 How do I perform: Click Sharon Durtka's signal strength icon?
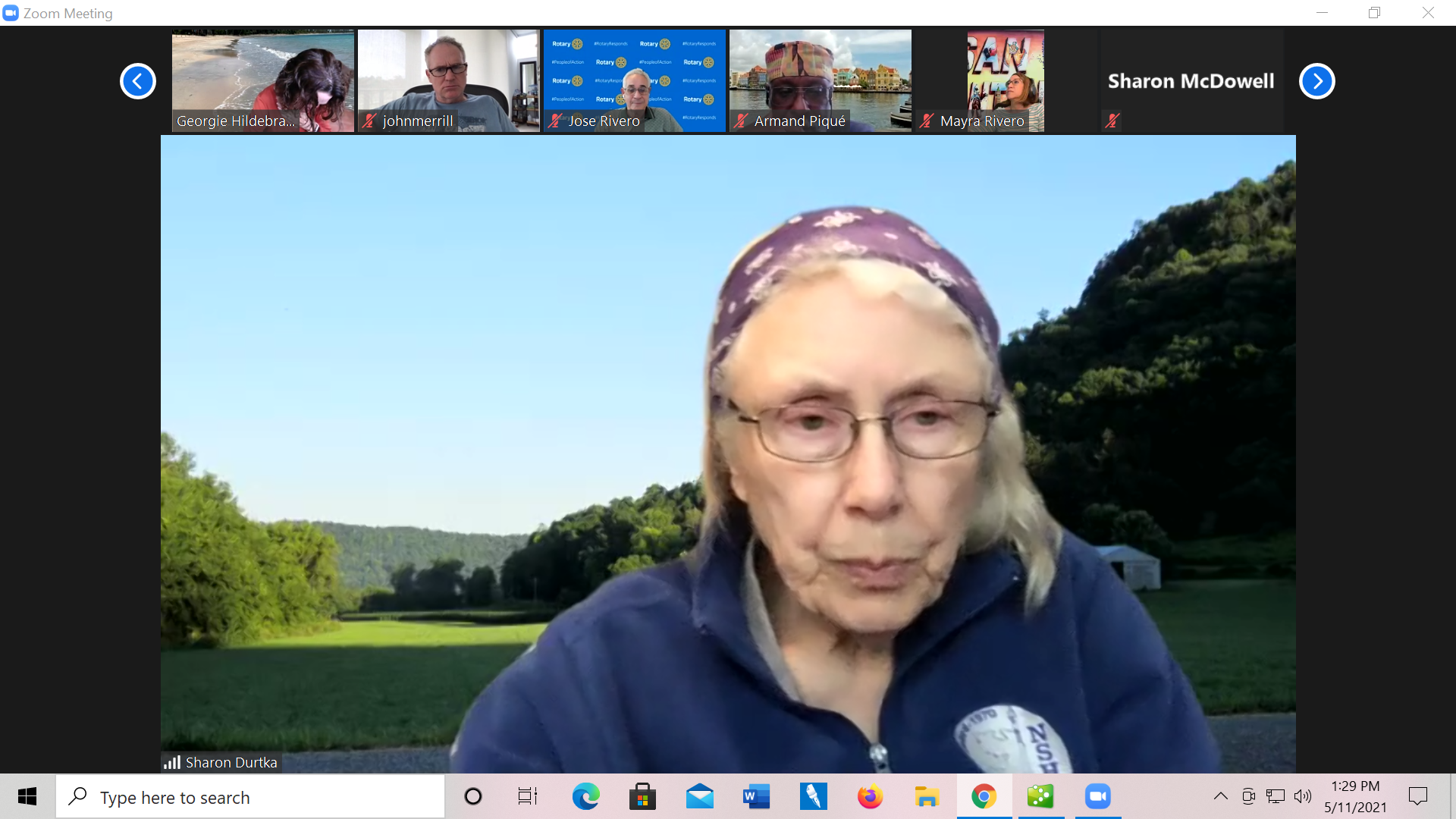[172, 762]
